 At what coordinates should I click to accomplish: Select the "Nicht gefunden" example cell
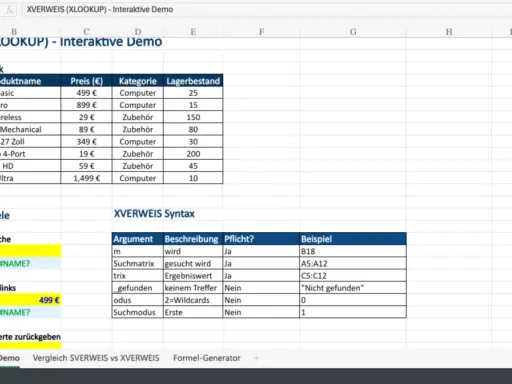[x=353, y=288]
